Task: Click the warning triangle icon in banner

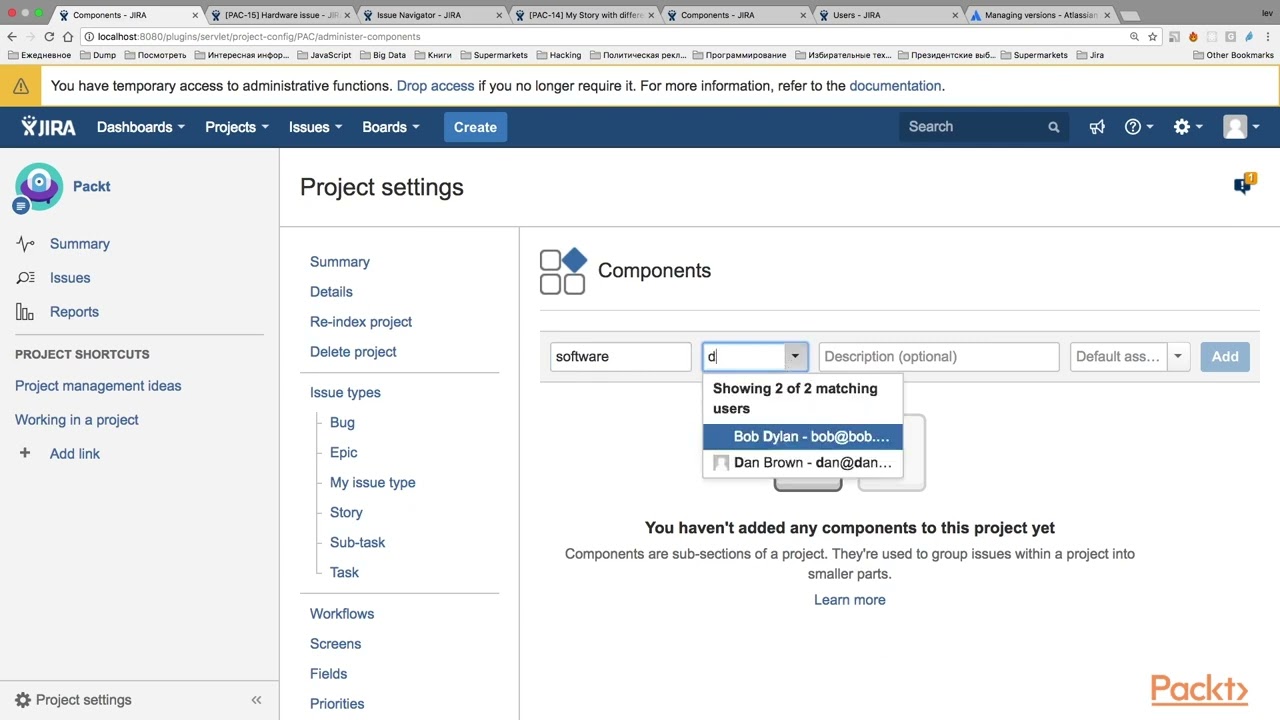Action: (21, 86)
